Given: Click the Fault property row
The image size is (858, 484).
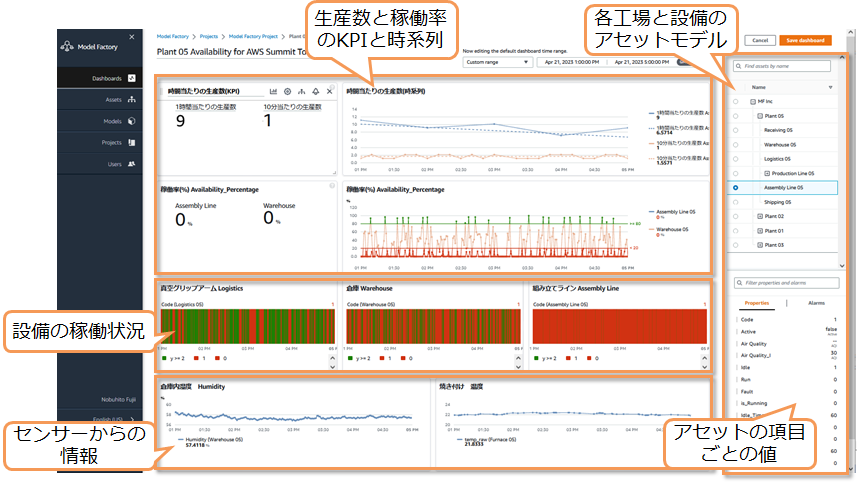Looking at the screenshot, I should click(788, 392).
